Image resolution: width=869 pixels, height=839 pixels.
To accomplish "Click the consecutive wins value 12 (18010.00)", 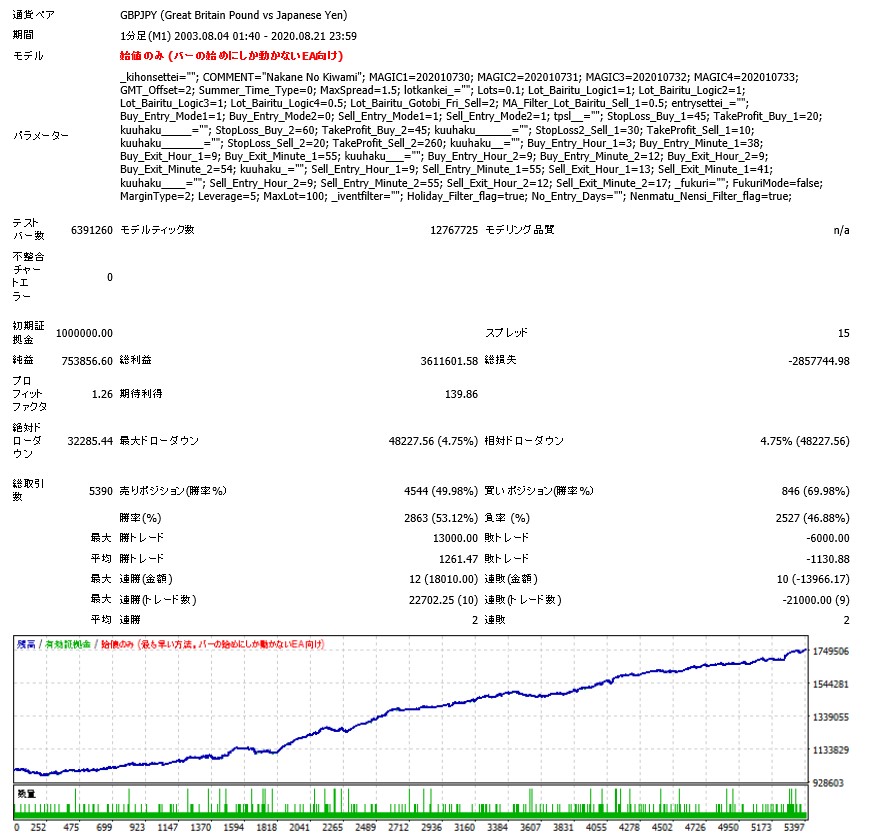I will [443, 579].
